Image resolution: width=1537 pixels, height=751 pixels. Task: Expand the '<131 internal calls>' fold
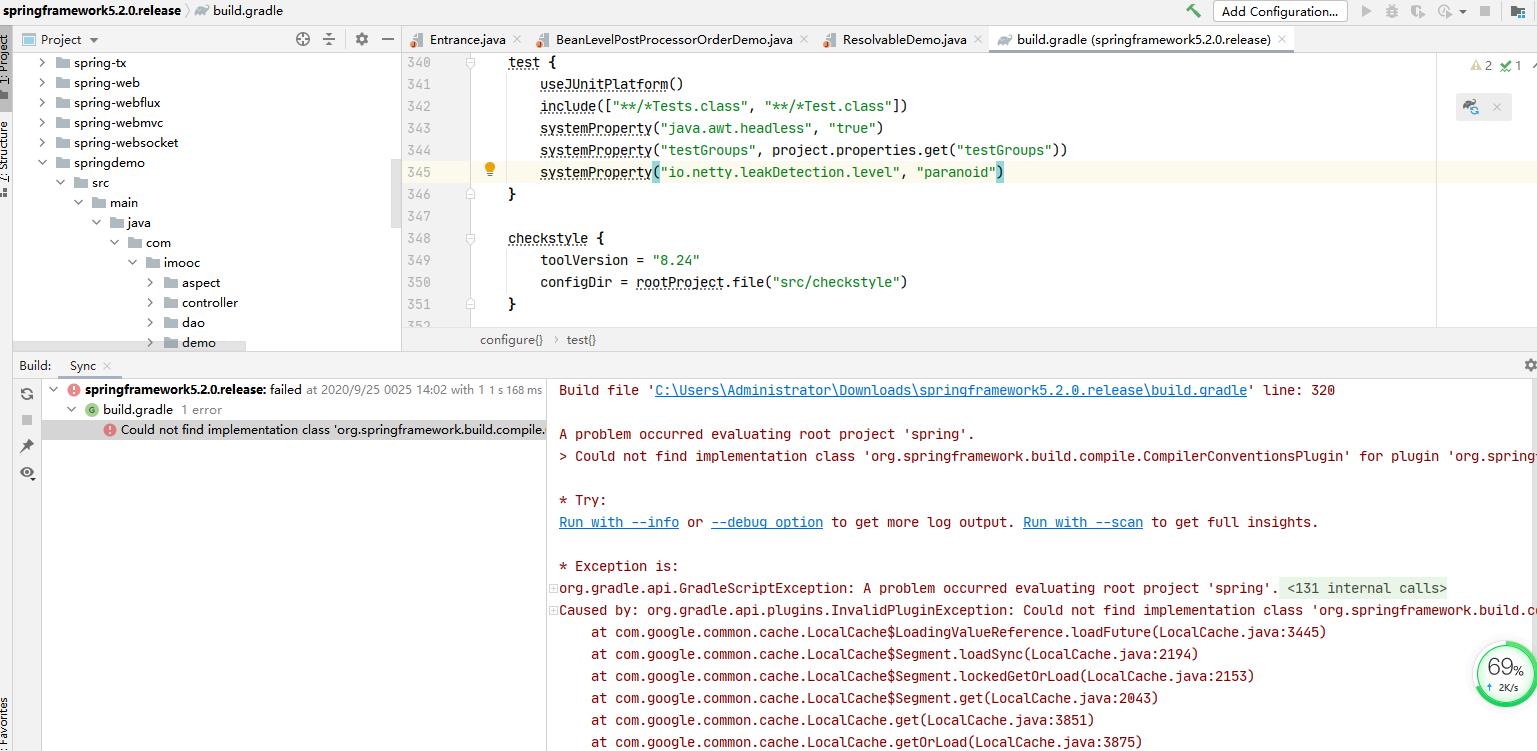click(1367, 588)
